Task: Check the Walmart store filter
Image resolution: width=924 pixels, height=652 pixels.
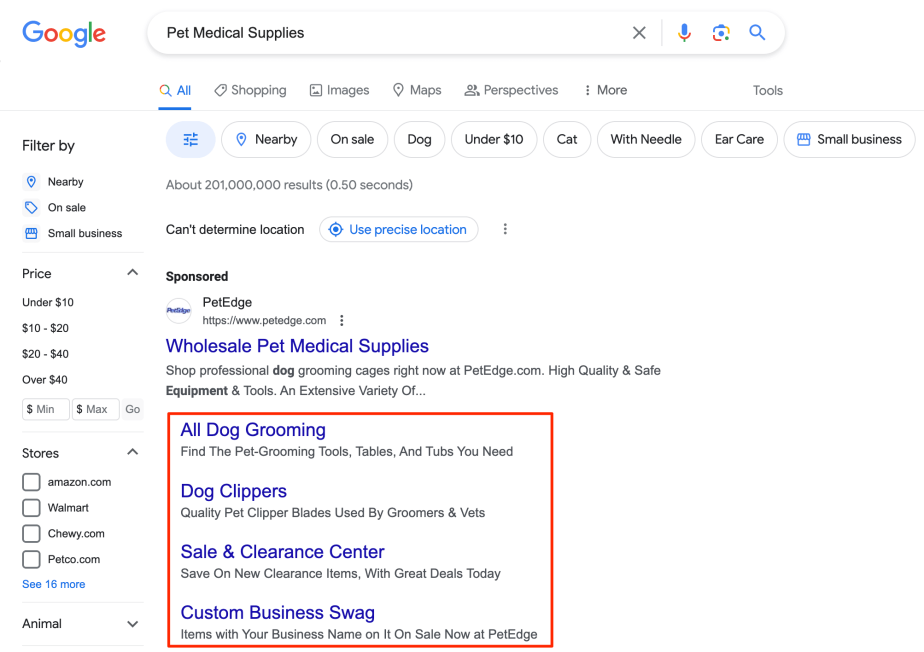Action: [x=31, y=507]
